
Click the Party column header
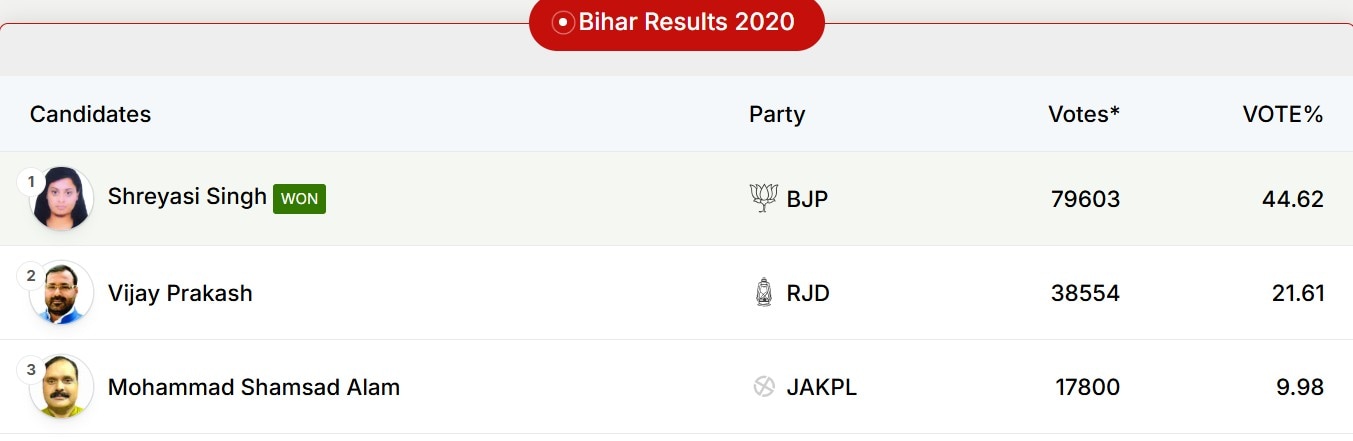(x=777, y=114)
